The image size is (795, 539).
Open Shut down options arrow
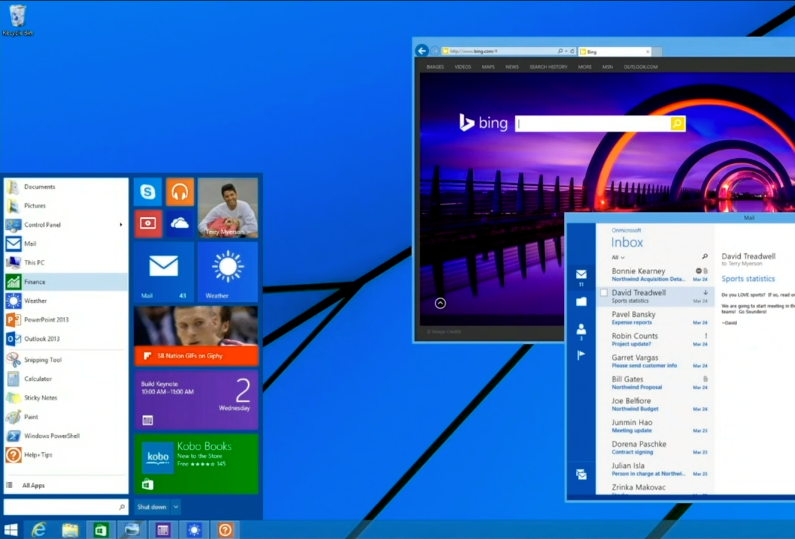coord(176,507)
